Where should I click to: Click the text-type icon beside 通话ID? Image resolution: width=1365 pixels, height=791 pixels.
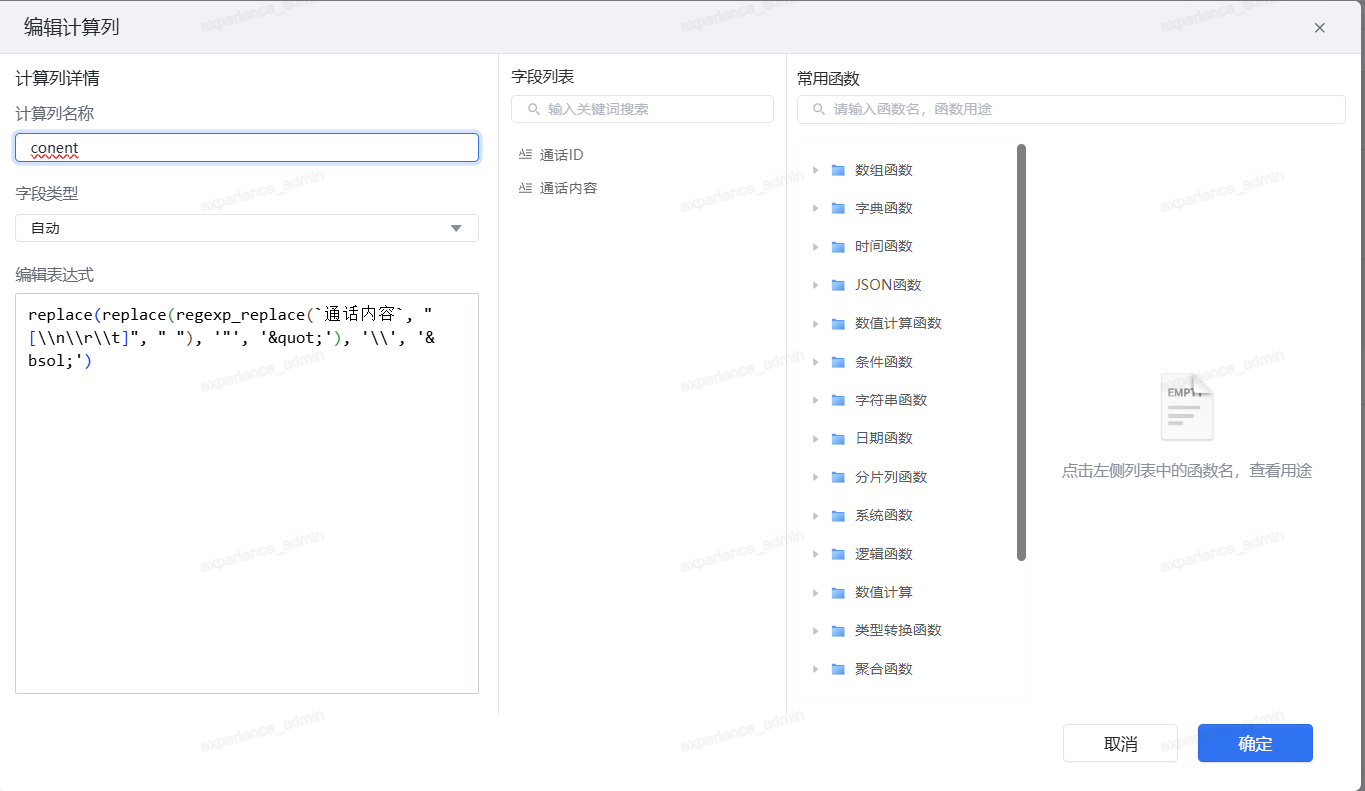click(525, 155)
